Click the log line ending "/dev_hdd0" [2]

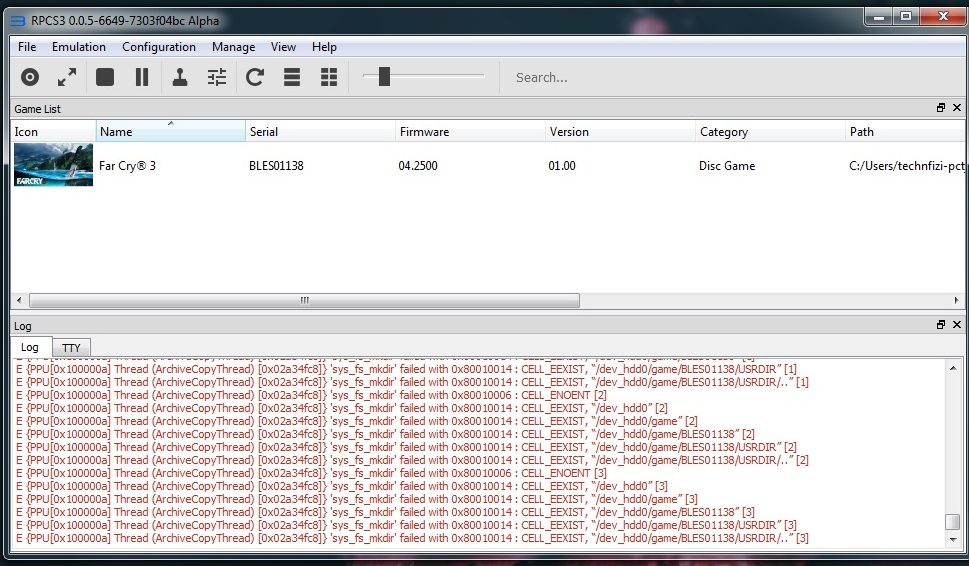(x=341, y=408)
